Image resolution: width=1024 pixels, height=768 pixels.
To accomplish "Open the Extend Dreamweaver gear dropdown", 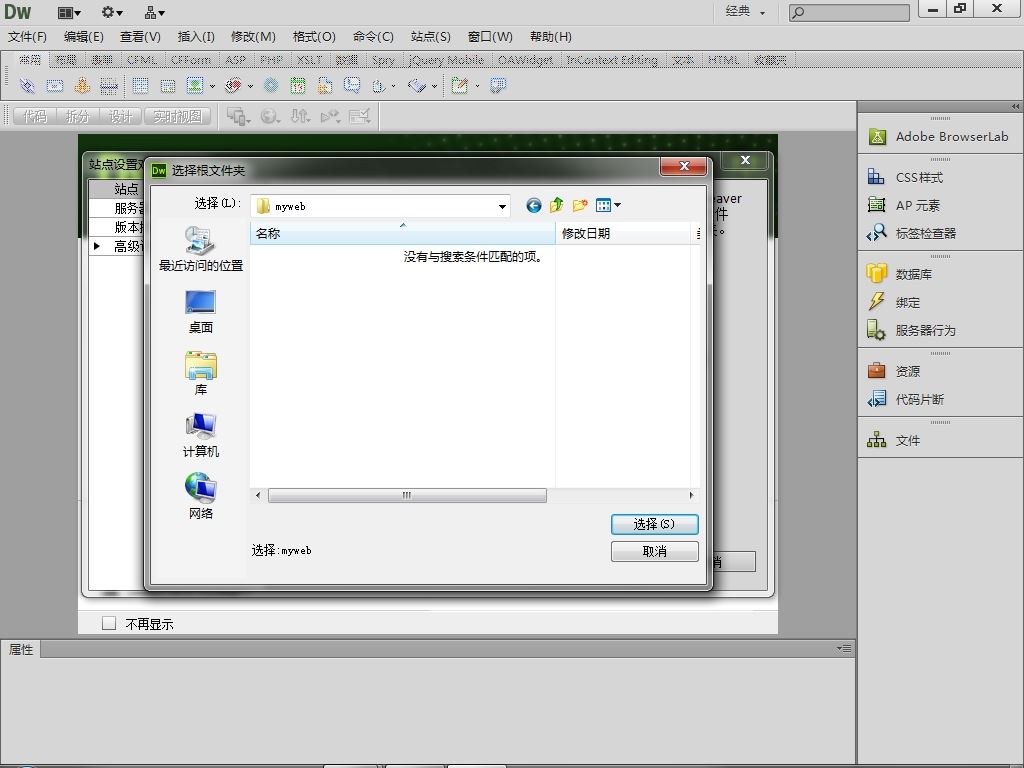I will pos(112,12).
